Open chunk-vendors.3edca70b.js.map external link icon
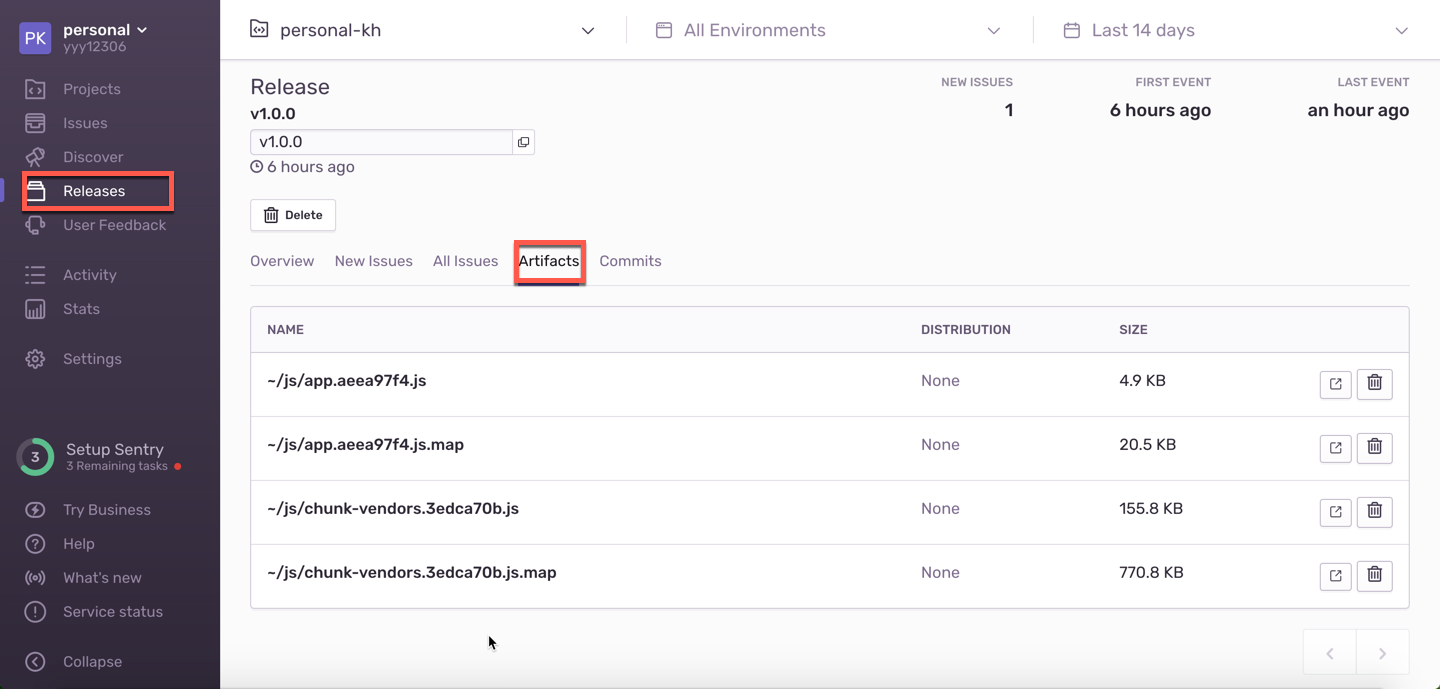Image resolution: width=1440 pixels, height=689 pixels. [1335, 576]
